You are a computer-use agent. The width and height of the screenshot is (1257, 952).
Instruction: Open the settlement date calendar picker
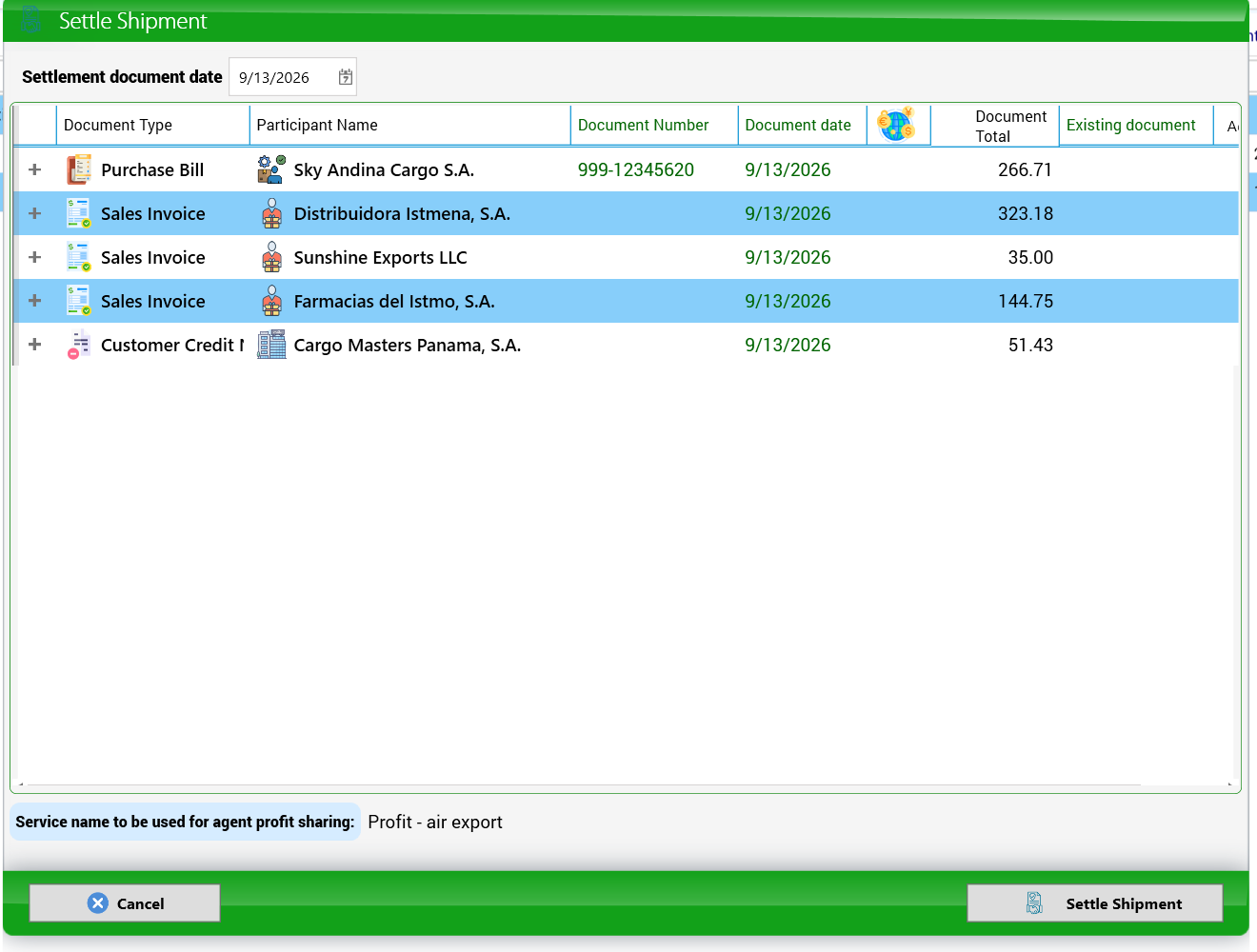click(346, 77)
